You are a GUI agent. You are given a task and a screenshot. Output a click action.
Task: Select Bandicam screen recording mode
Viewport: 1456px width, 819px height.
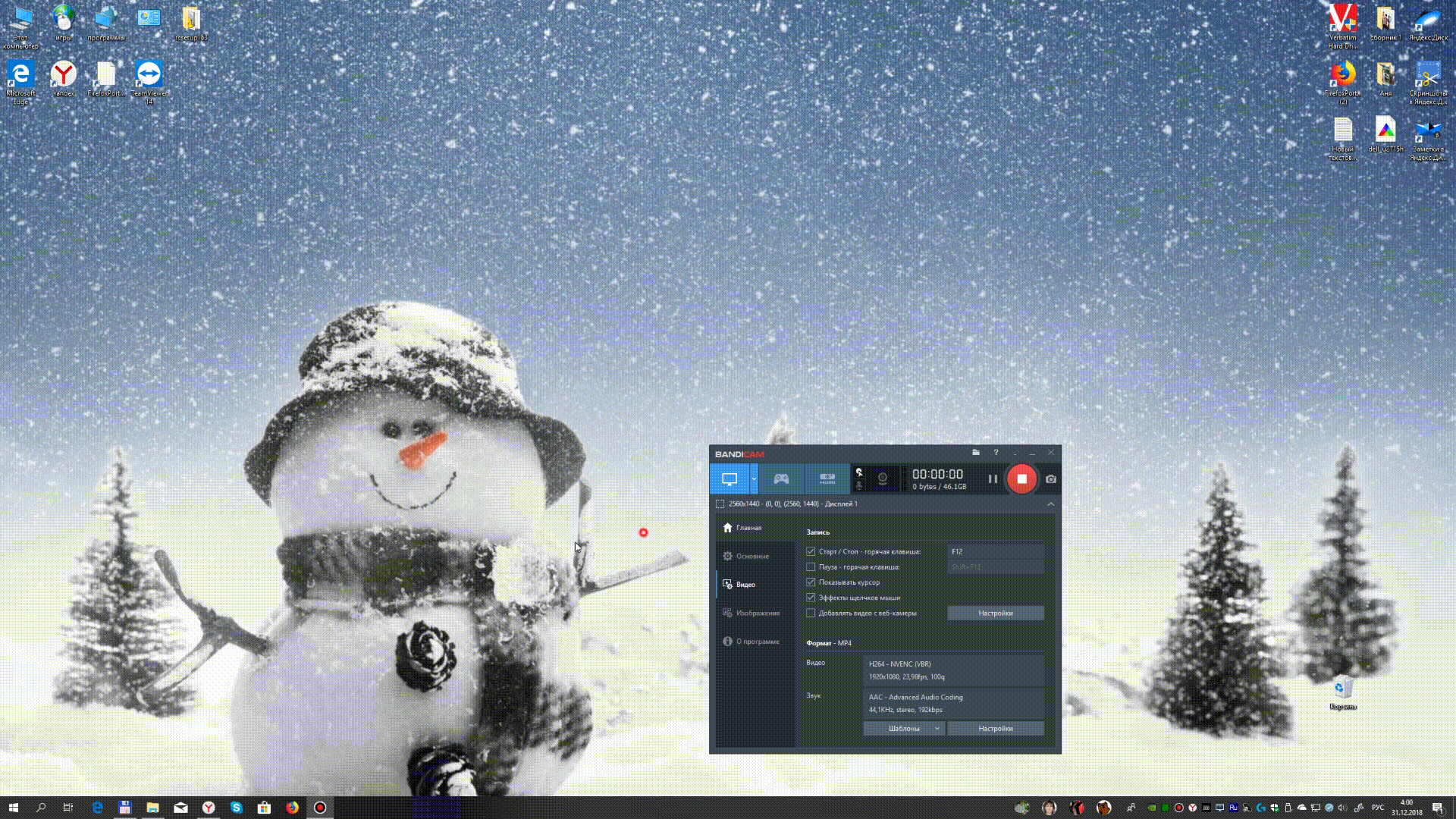[x=730, y=479]
